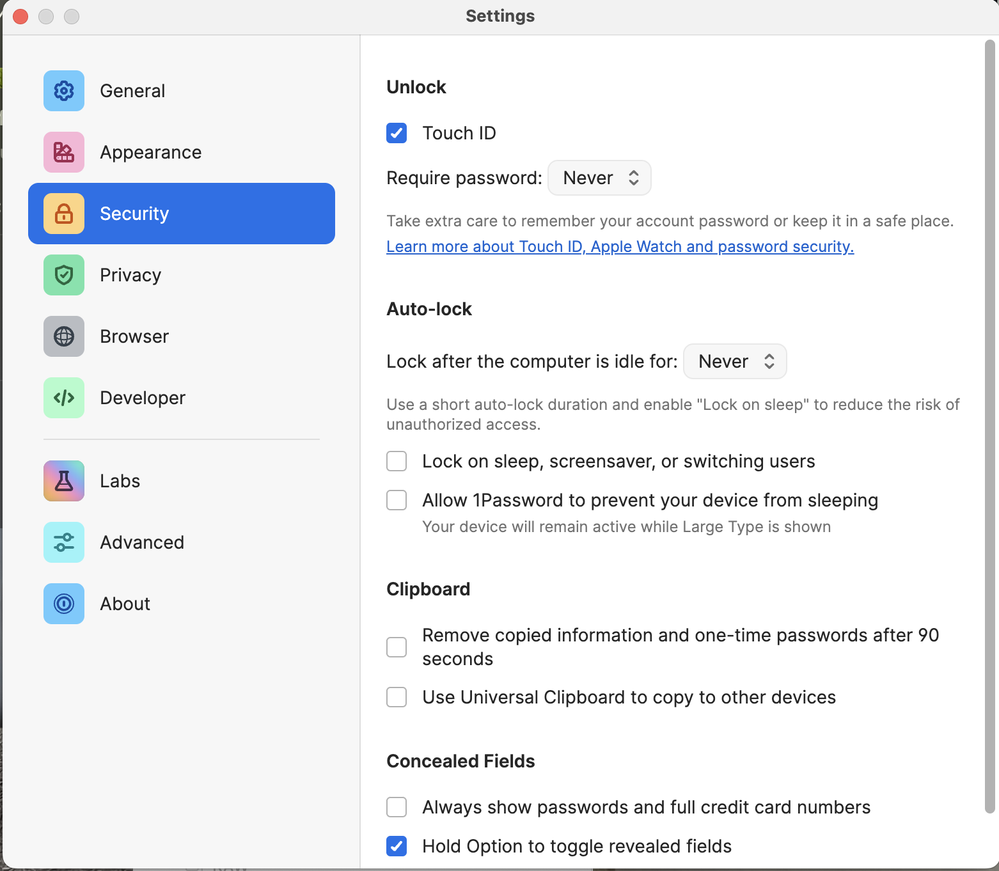Click the General gear icon
Screen dimensions: 999x871
(x=64, y=91)
